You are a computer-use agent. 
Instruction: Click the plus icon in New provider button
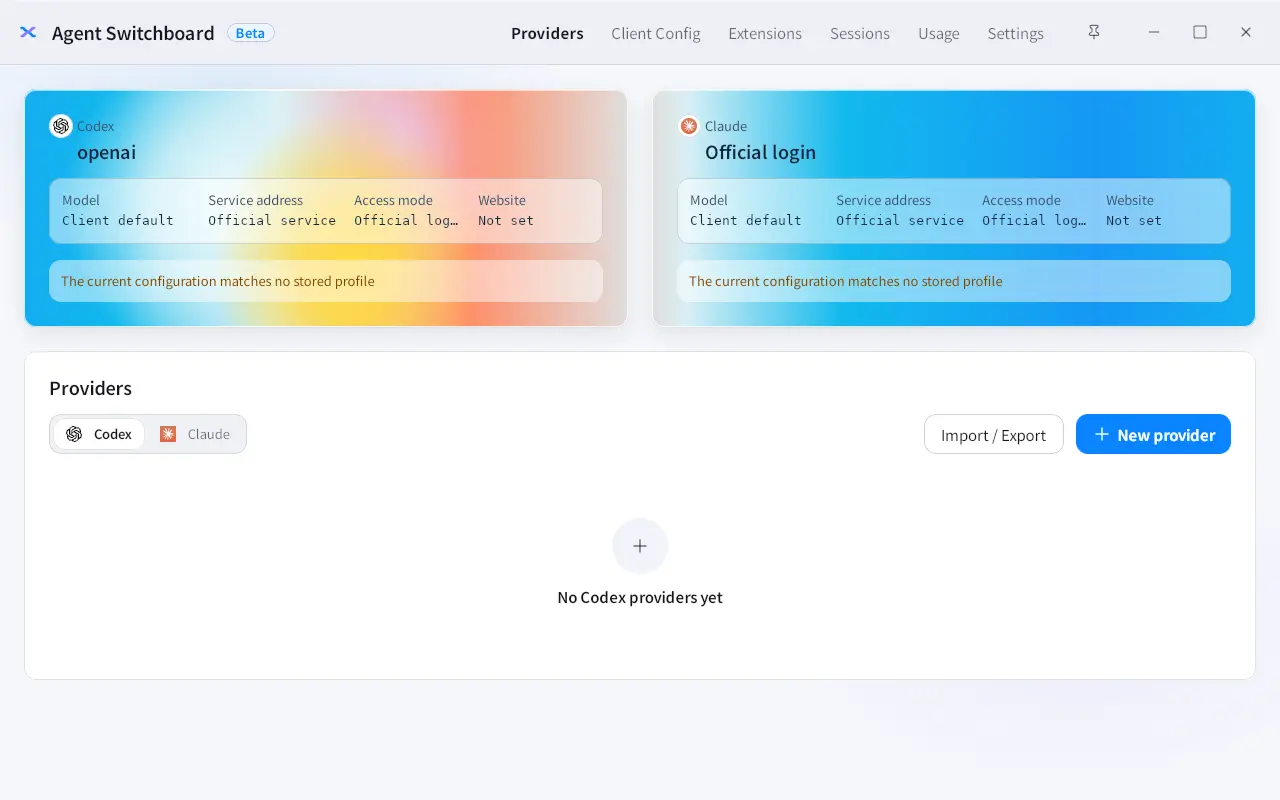1102,434
